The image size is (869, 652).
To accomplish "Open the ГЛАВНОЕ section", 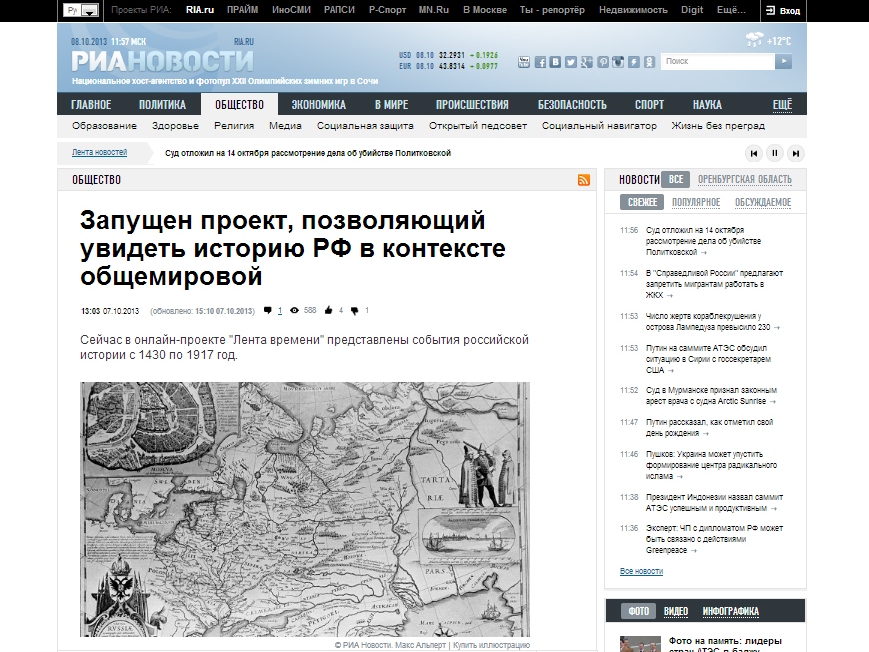I will click(x=91, y=105).
